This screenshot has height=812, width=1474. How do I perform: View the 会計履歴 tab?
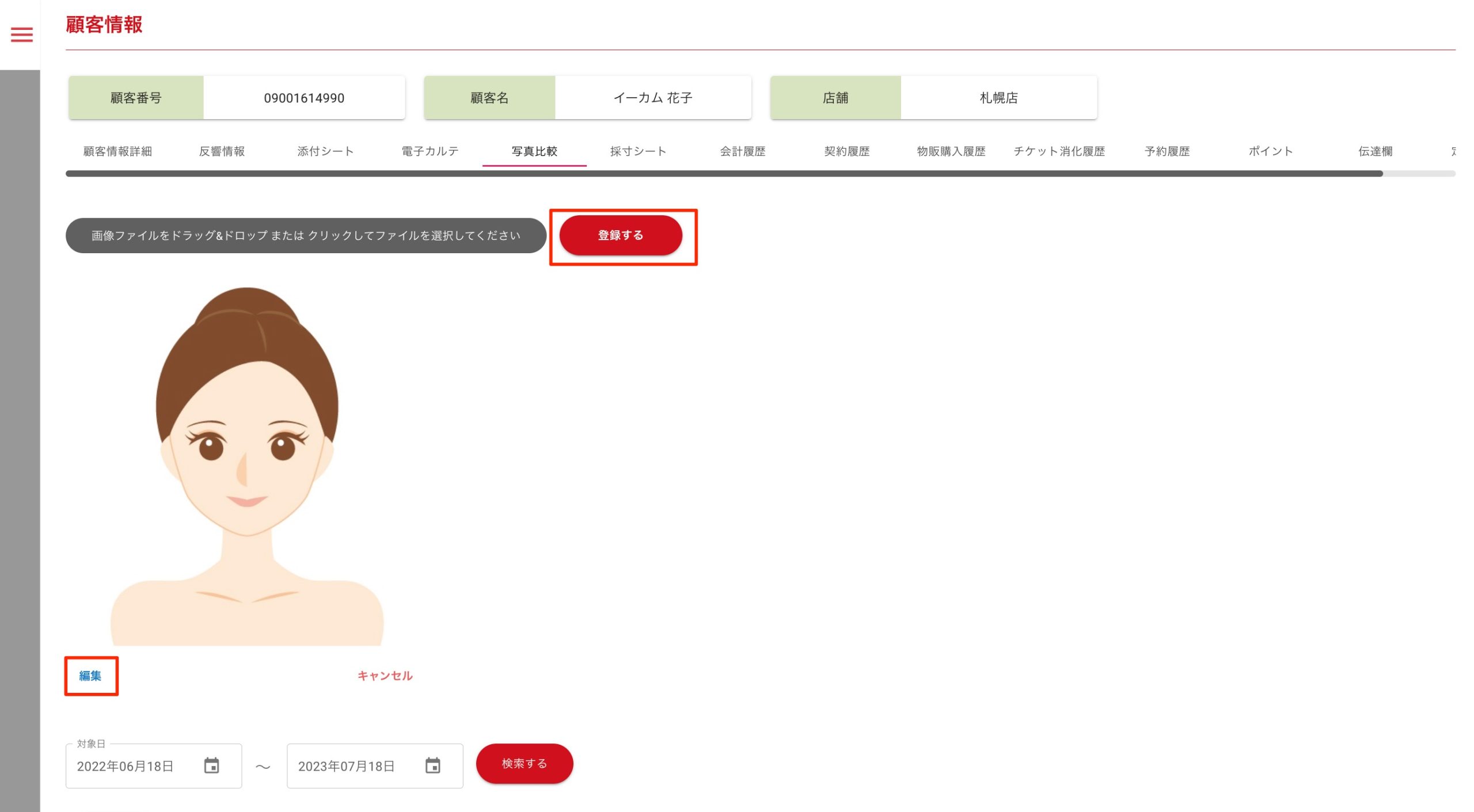[743, 151]
